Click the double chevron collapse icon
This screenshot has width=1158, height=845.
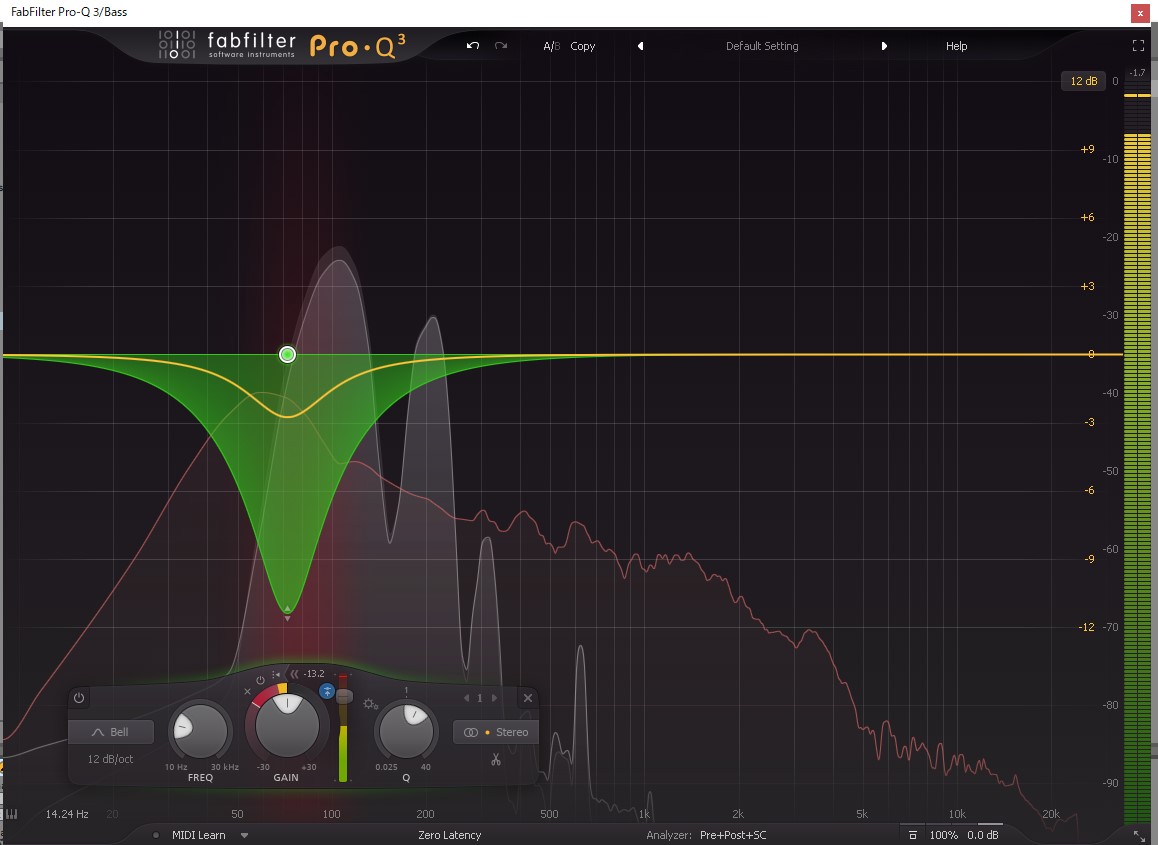294,674
